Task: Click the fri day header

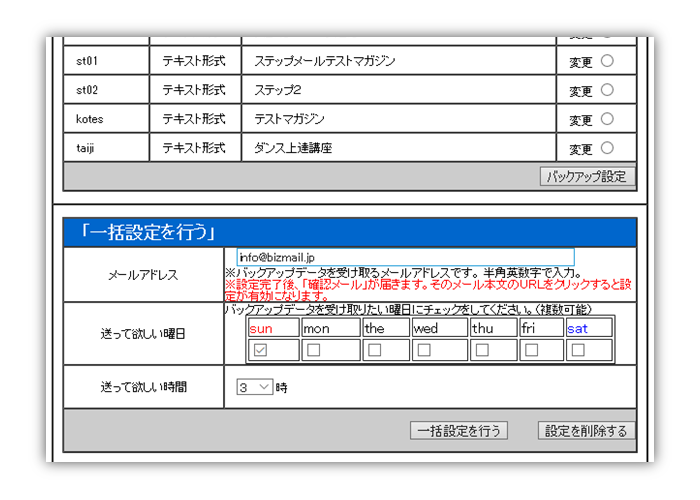Action: (x=542, y=329)
